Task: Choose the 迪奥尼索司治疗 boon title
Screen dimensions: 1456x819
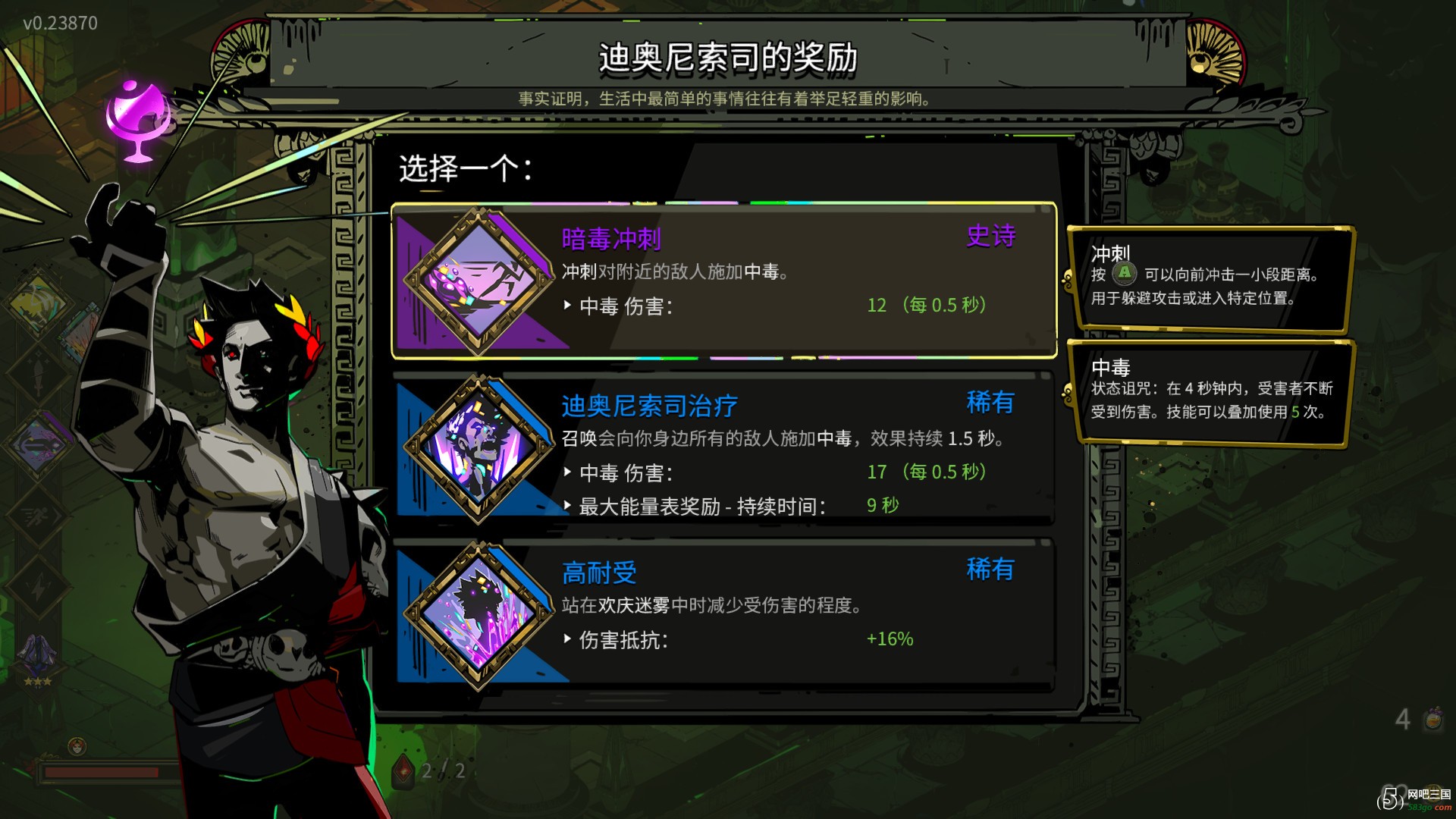Action: click(649, 406)
